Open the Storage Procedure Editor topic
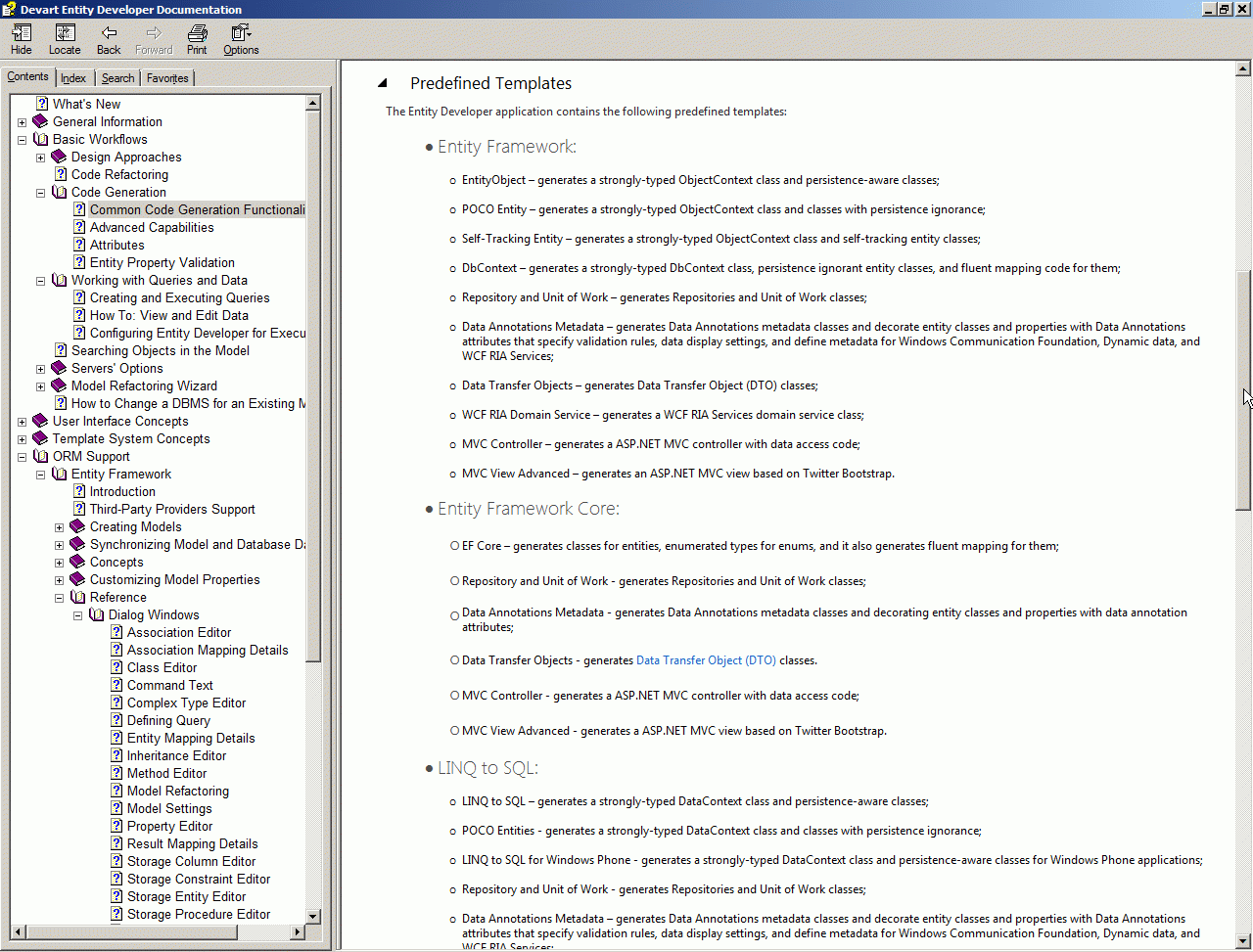This screenshot has width=1253, height=952. click(x=199, y=914)
